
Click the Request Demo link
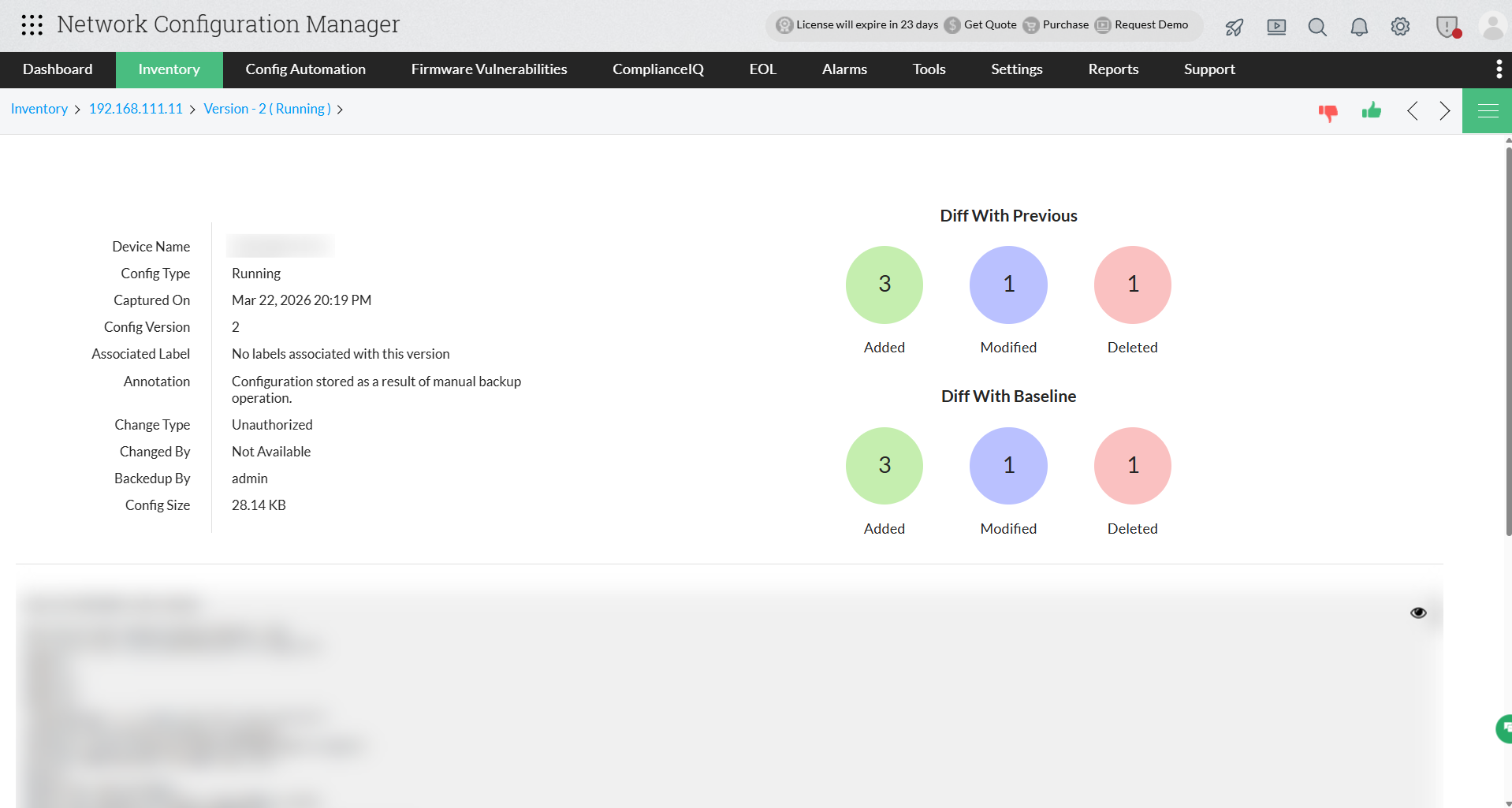click(1152, 25)
